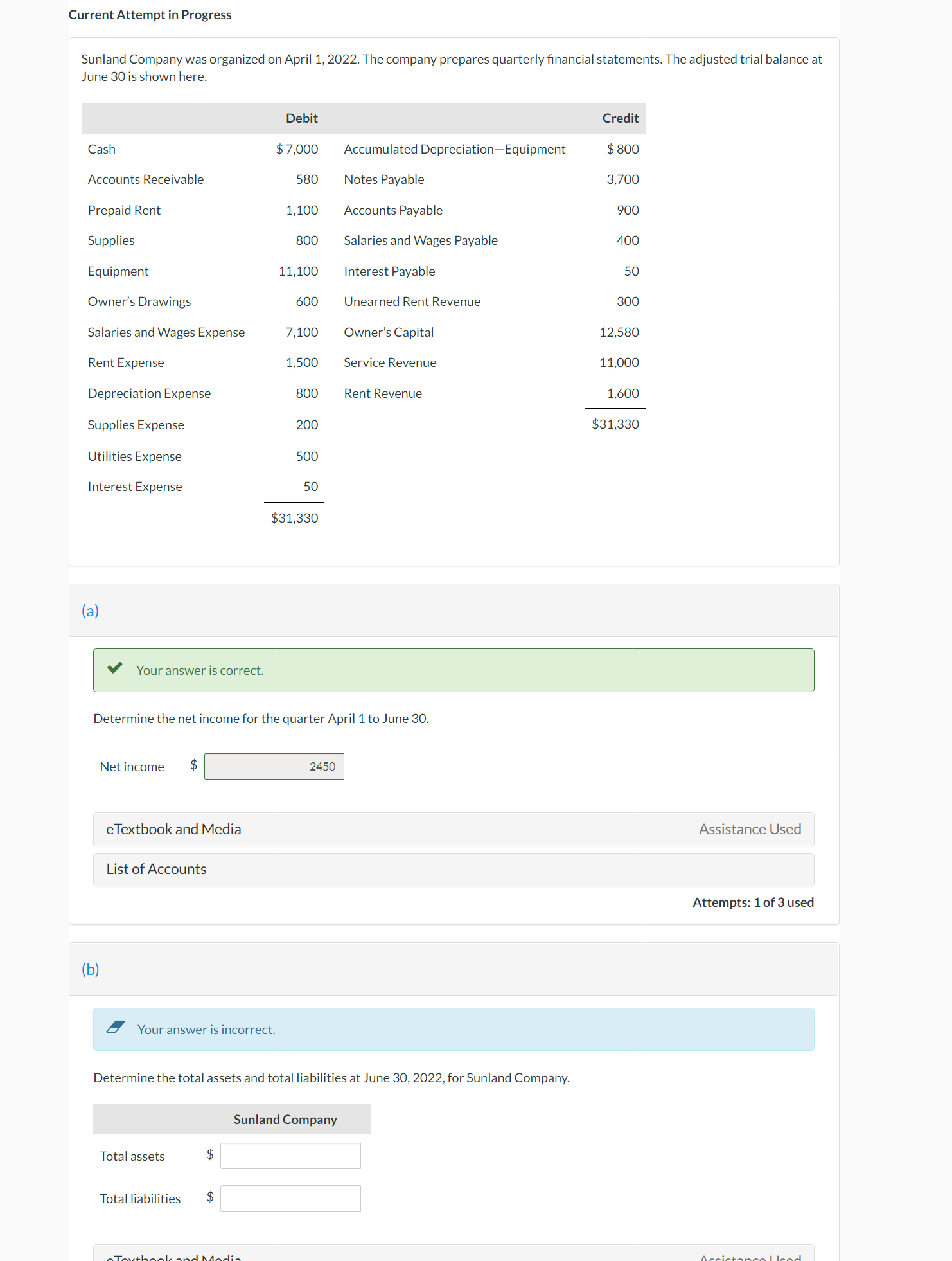This screenshot has height=1261, width=952.
Task: Click the 'Credit' column header
Action: pos(621,118)
